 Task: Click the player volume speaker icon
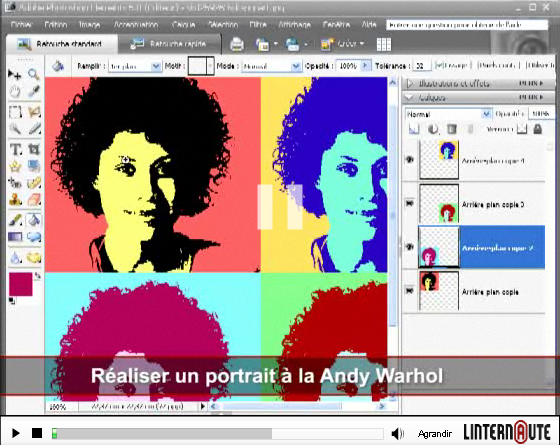[397, 434]
